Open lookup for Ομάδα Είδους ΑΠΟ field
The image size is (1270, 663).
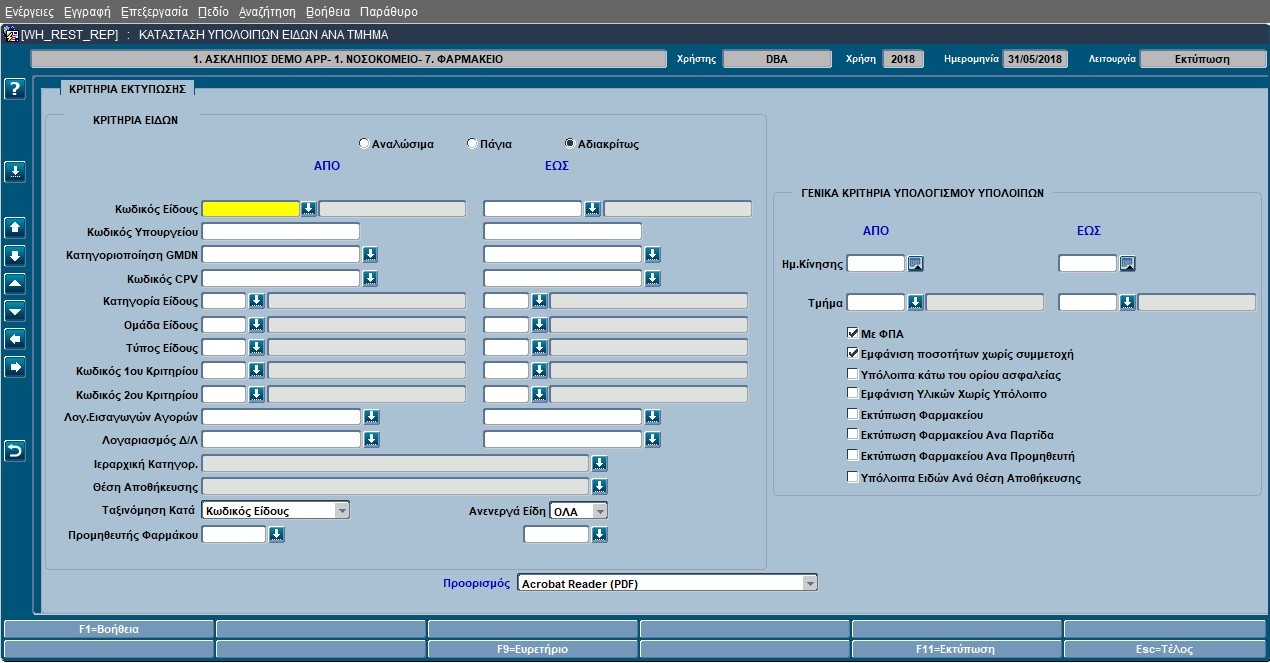[x=256, y=325]
